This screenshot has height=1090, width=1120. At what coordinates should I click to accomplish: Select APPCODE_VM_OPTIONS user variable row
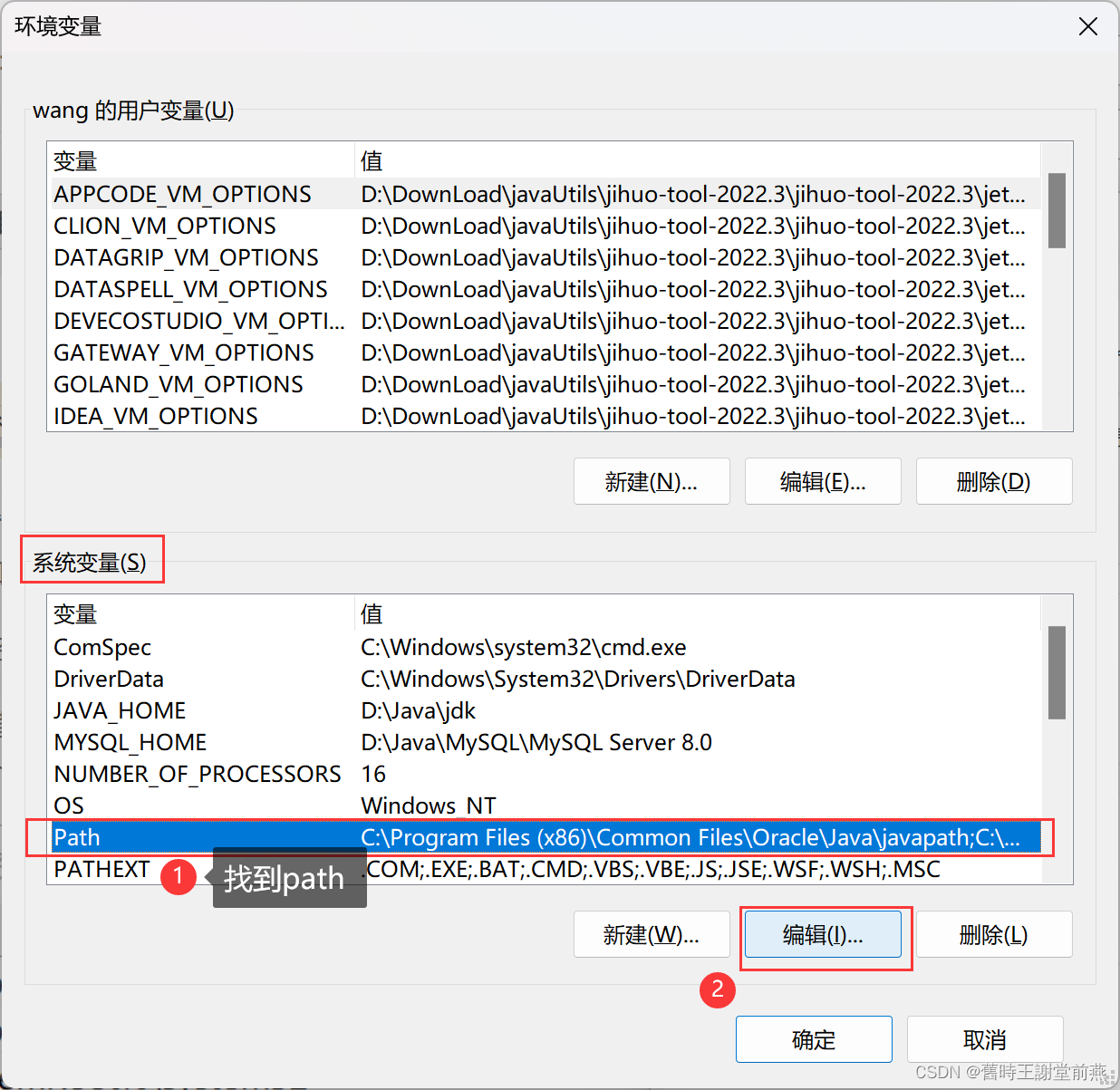(546, 194)
